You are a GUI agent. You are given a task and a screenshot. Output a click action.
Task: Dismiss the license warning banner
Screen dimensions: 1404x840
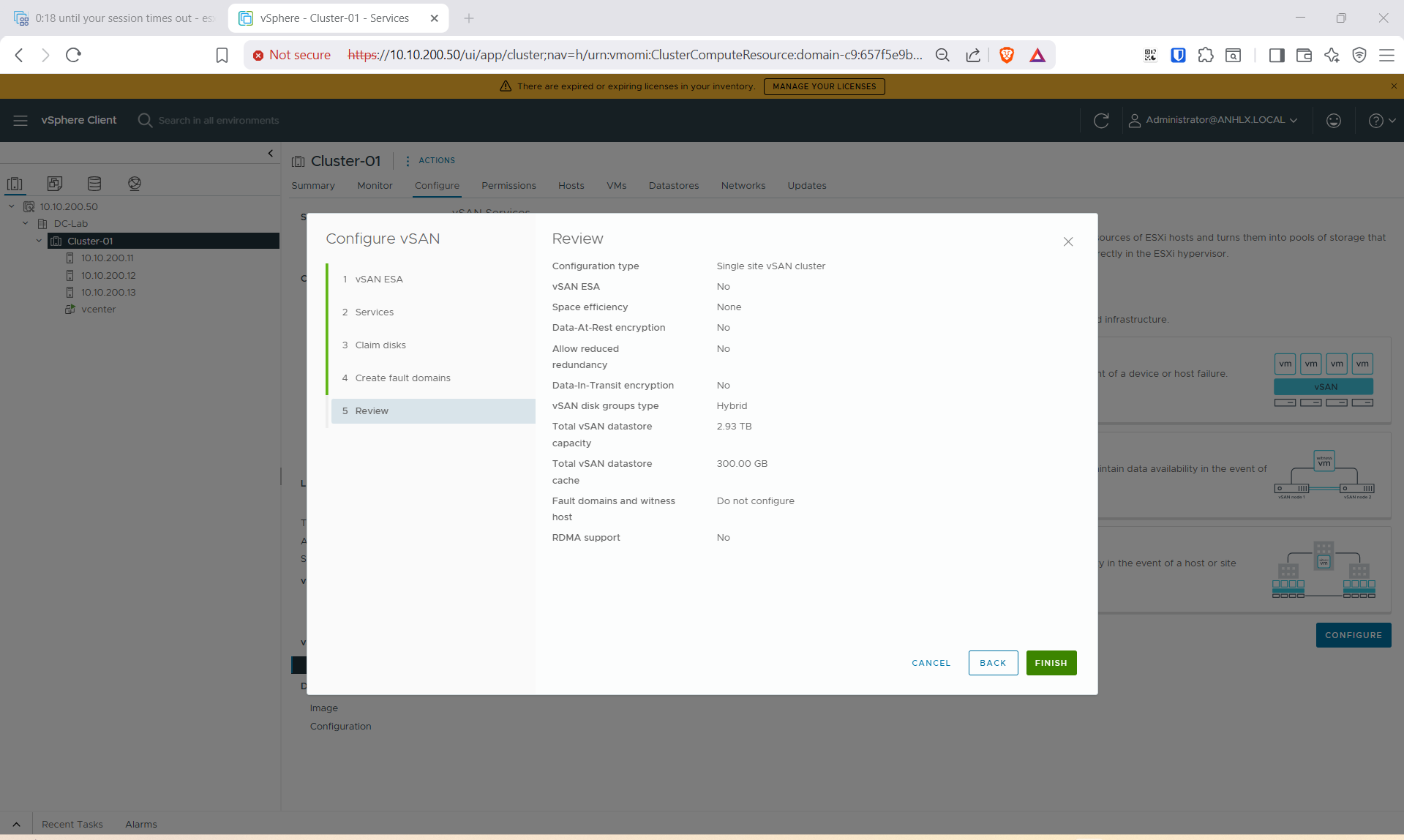point(1393,86)
